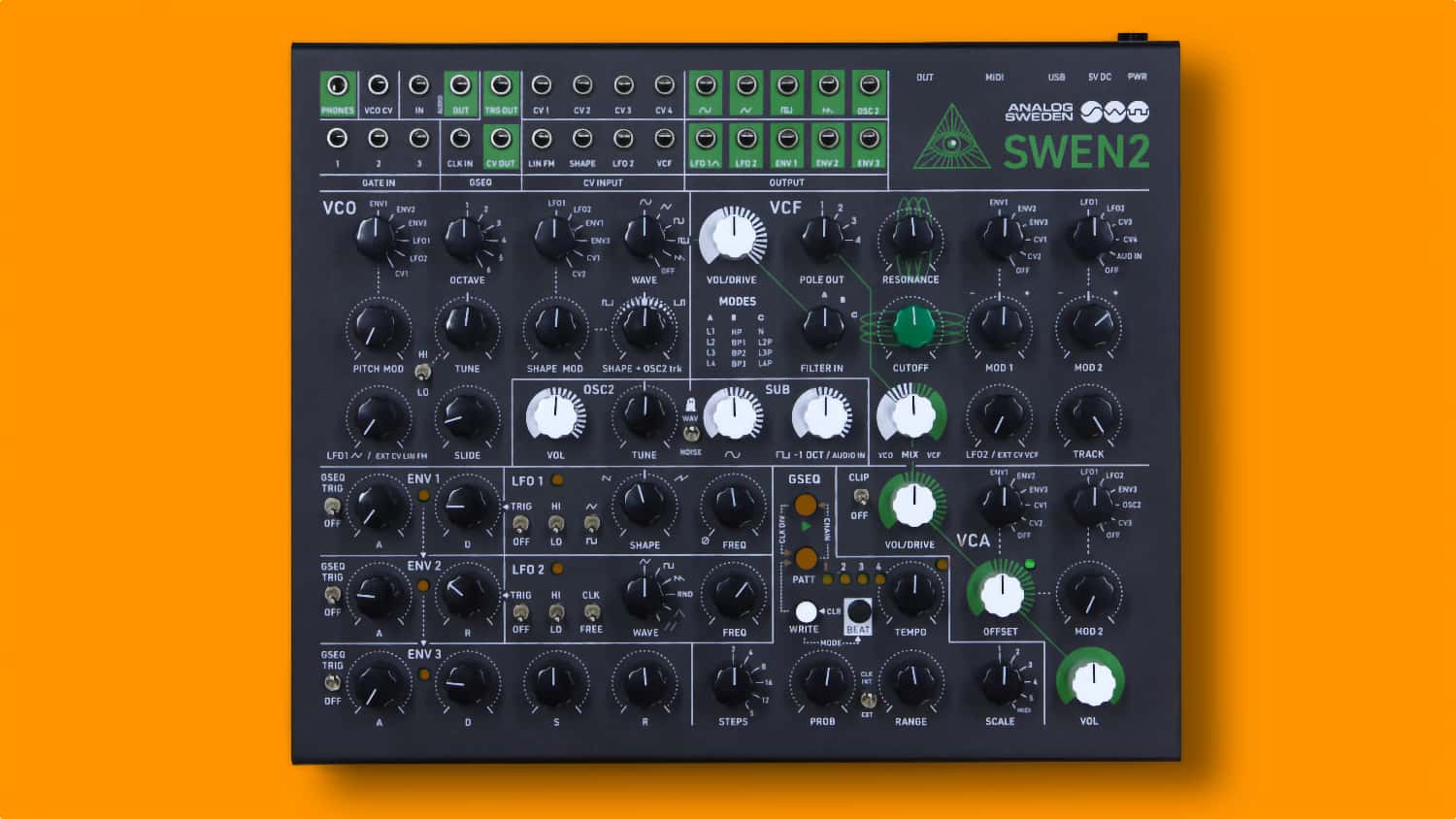Click the Gate In 1 jack

[337, 139]
